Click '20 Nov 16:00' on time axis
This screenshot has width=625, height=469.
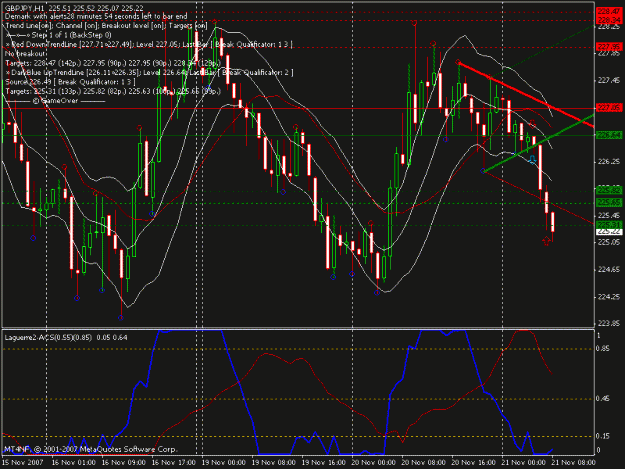click(473, 463)
